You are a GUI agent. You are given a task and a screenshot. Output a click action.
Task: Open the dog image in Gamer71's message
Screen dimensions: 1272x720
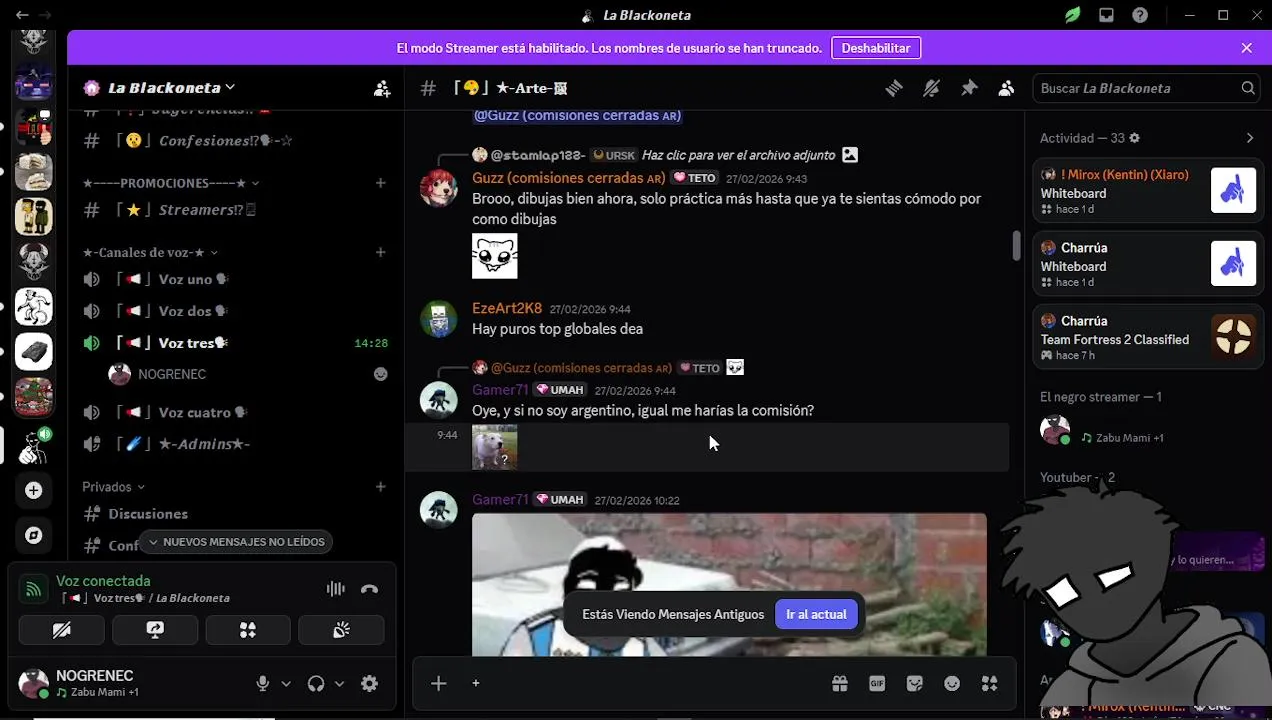tap(495, 447)
